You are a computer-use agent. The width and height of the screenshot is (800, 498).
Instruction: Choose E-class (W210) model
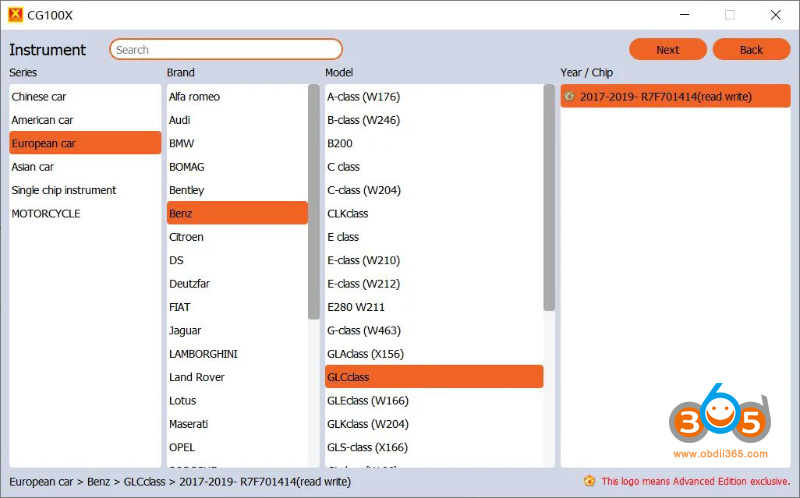434,260
